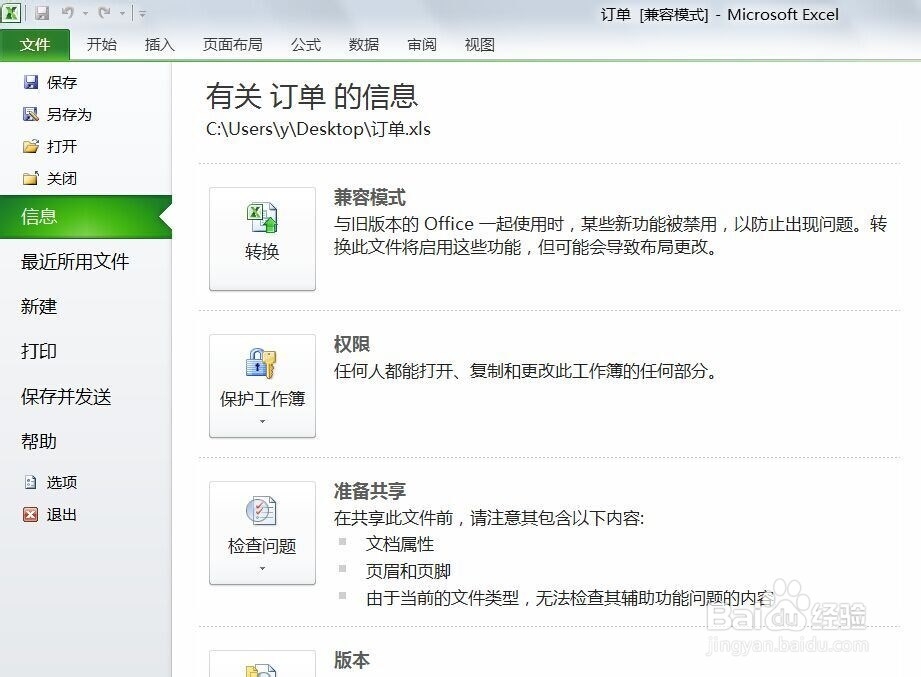The height and width of the screenshot is (677, 921).
Task: Choose 保存 in the backstage menu
Action: pyautogui.click(x=62, y=83)
